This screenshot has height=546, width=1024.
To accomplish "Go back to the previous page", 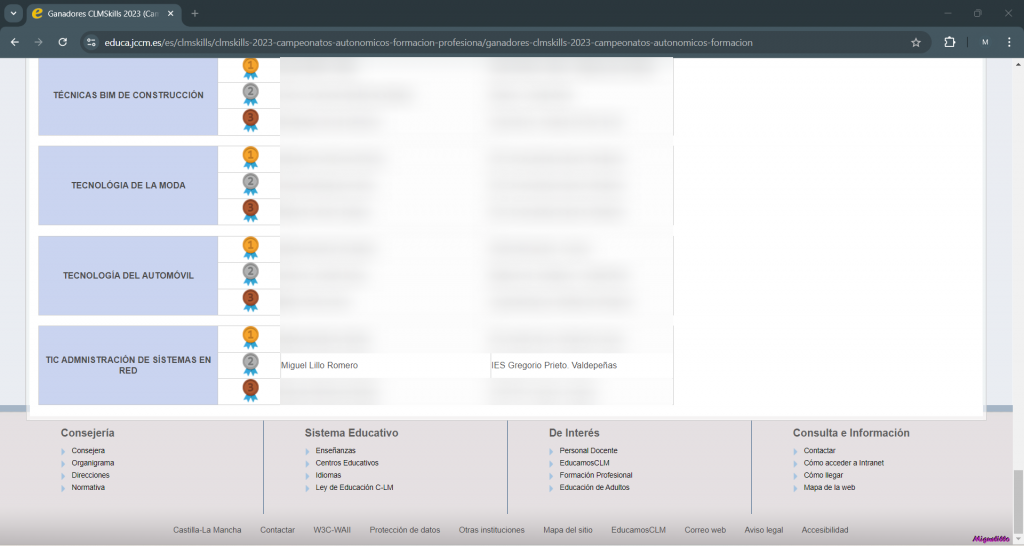I will [x=14, y=42].
